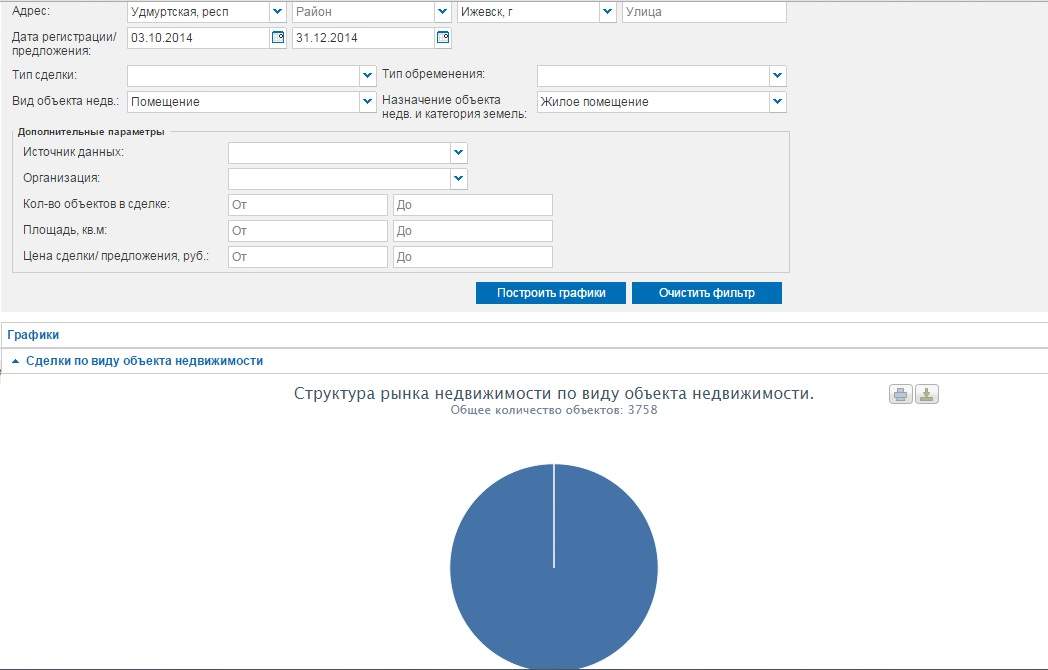The height and width of the screenshot is (670, 1048).
Task: Click the chart title Структура рынка недвижимости
Action: (553, 393)
